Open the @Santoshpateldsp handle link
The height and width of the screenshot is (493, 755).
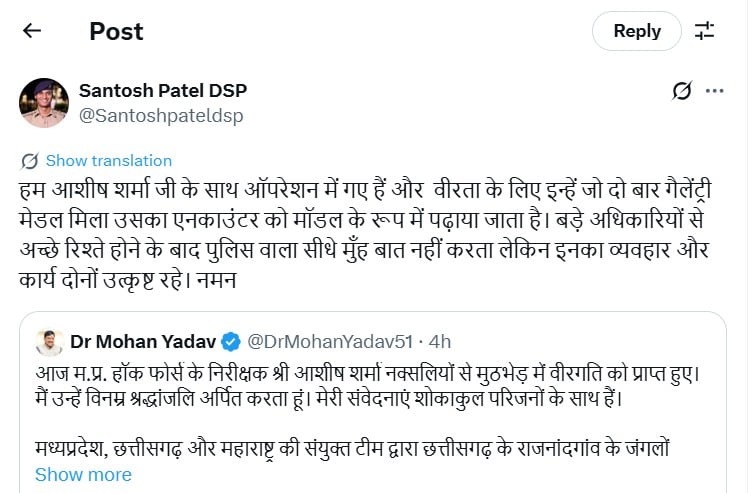[160, 115]
